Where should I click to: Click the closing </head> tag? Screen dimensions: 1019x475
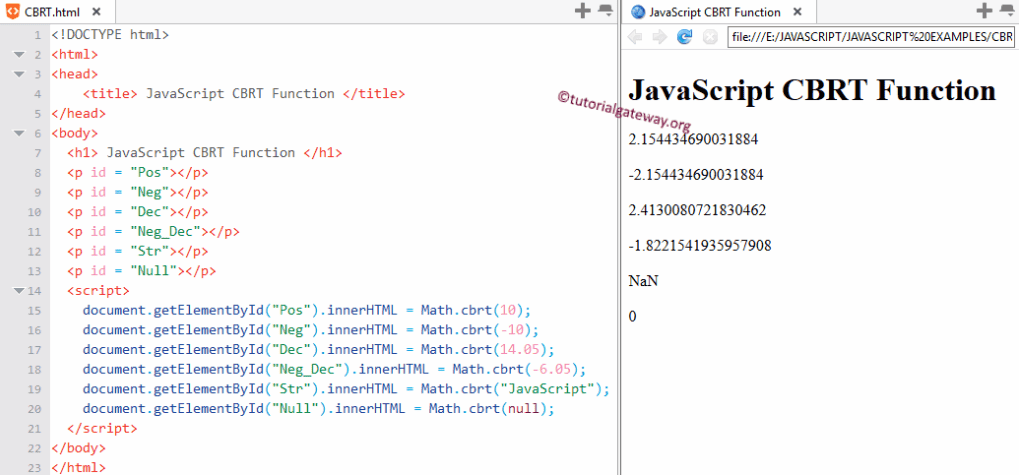78,114
